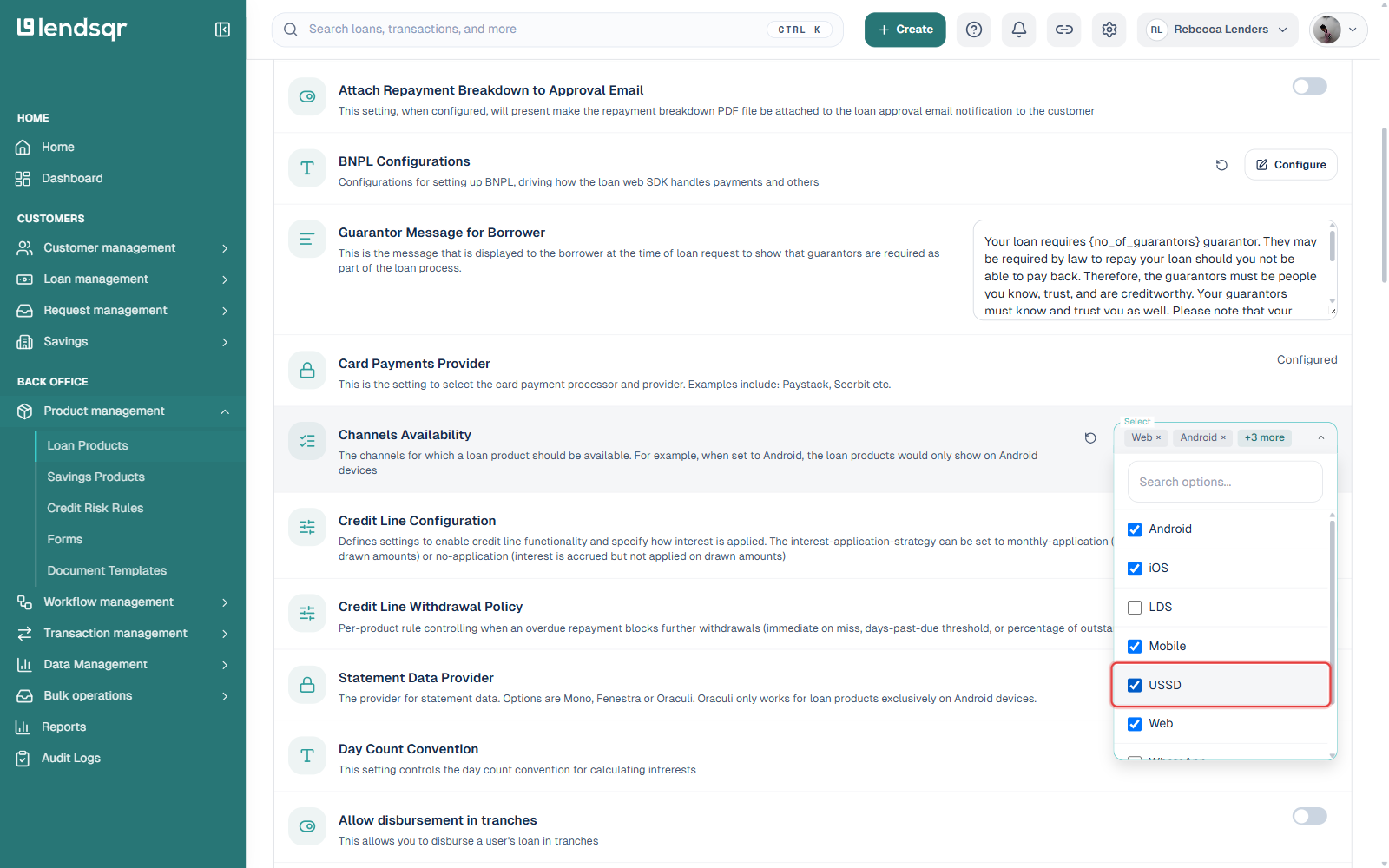Open the help question mark icon

(x=974, y=30)
